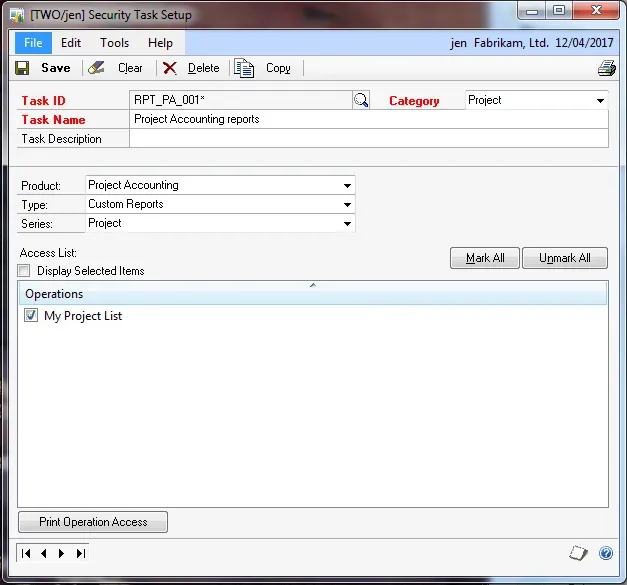Screen dimensions: 627x585
Task: Go to first record navigation arrow
Action: tap(27, 553)
